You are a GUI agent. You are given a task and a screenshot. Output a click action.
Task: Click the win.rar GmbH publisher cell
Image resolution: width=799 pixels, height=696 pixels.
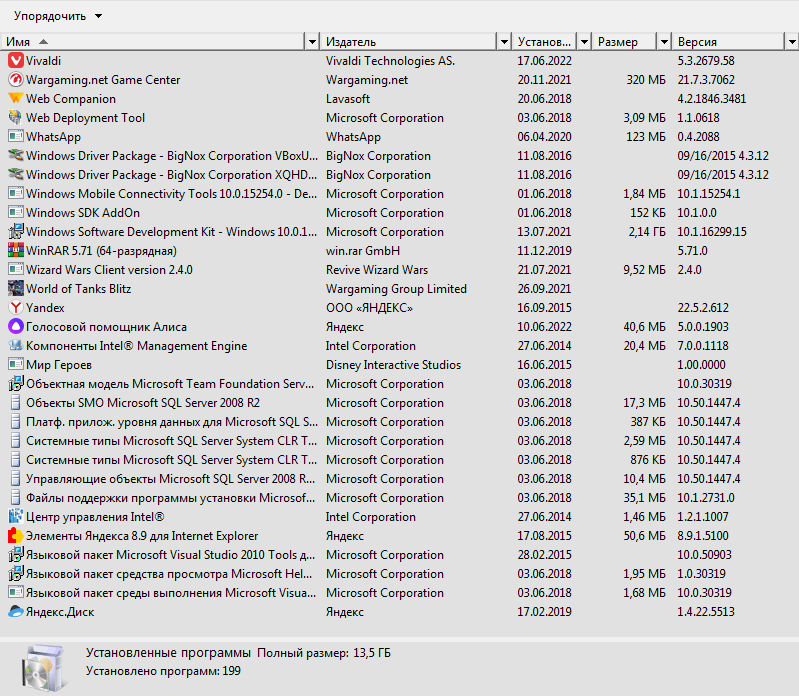click(363, 251)
